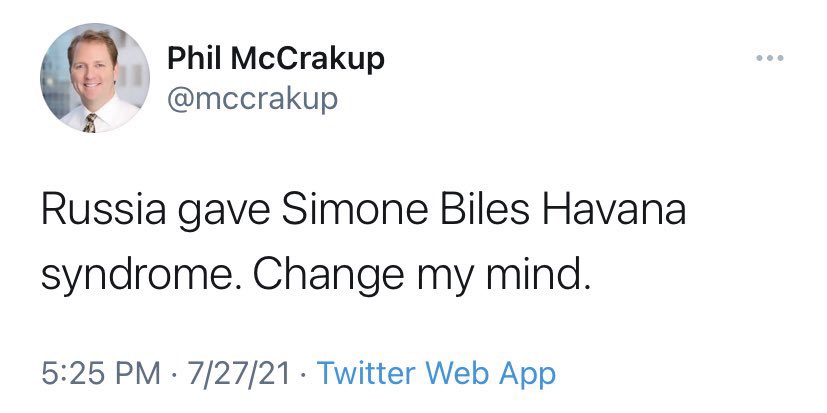Open the Twitter Web App source link
This screenshot has width=827, height=413.
click(435, 374)
